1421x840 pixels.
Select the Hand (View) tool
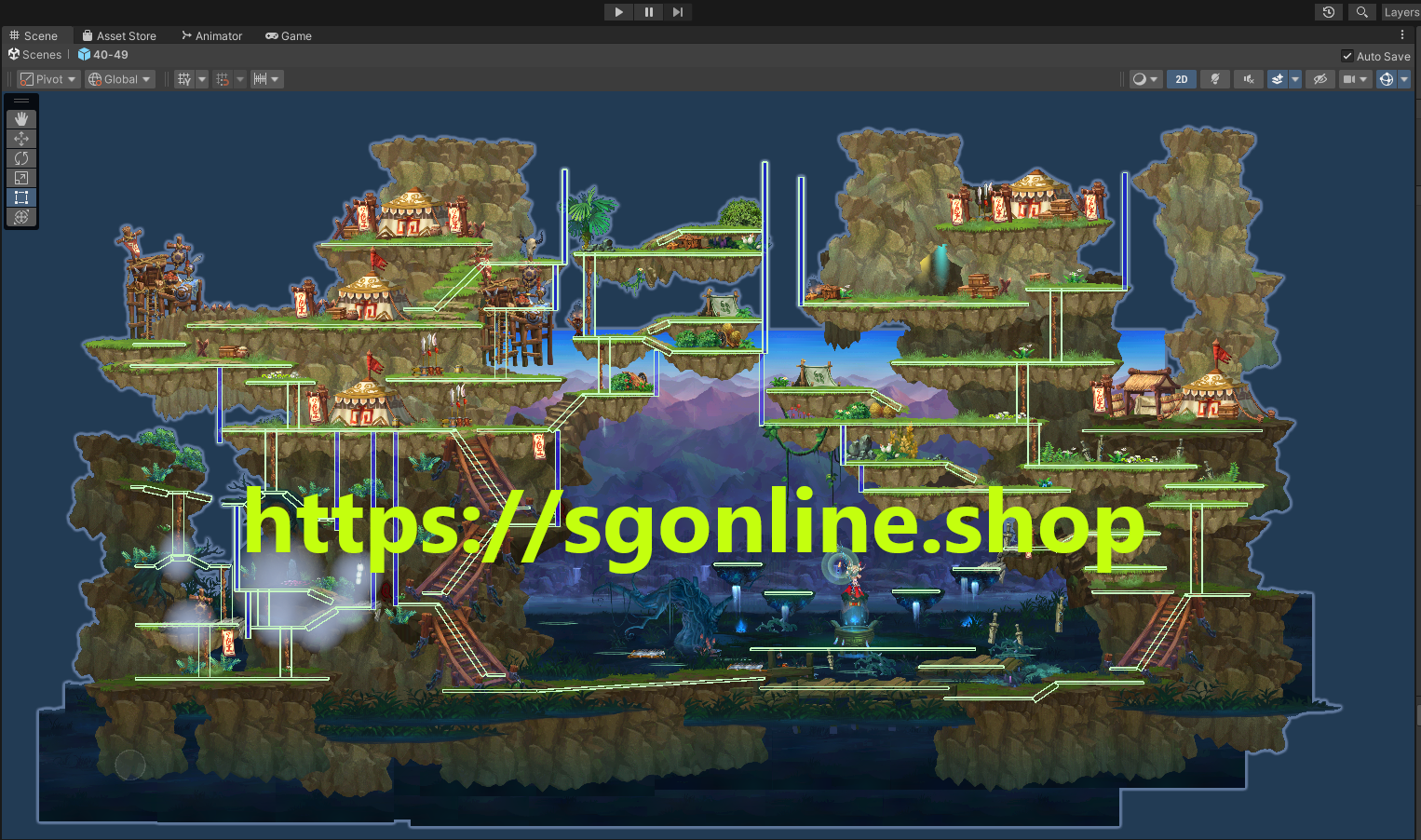(21, 119)
